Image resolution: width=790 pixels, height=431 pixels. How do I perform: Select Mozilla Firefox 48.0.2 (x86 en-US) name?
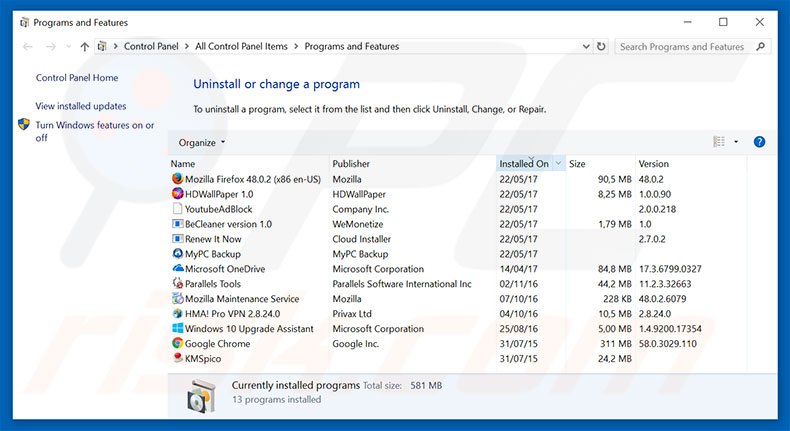pos(253,179)
